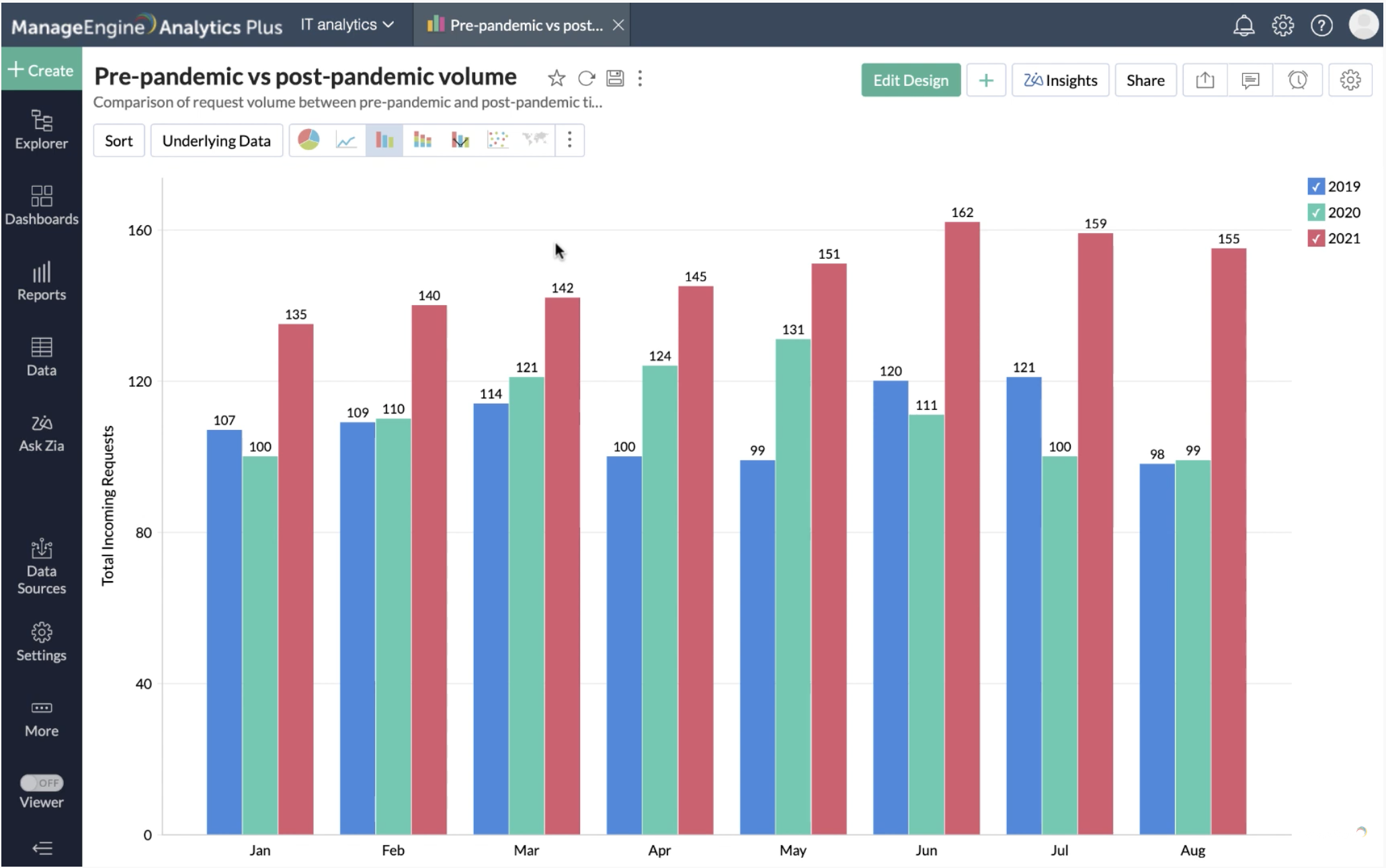Click the refresh icon beside the title

pyautogui.click(x=586, y=79)
